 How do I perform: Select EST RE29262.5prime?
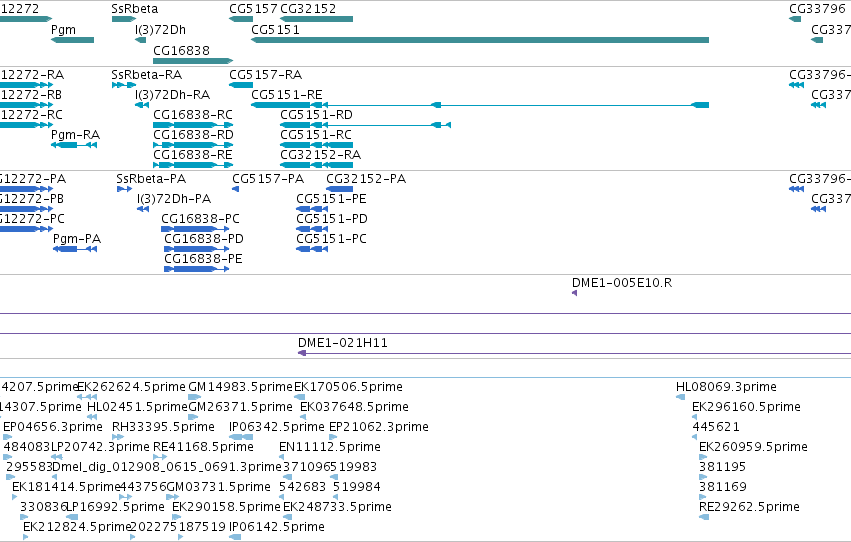click(749, 507)
